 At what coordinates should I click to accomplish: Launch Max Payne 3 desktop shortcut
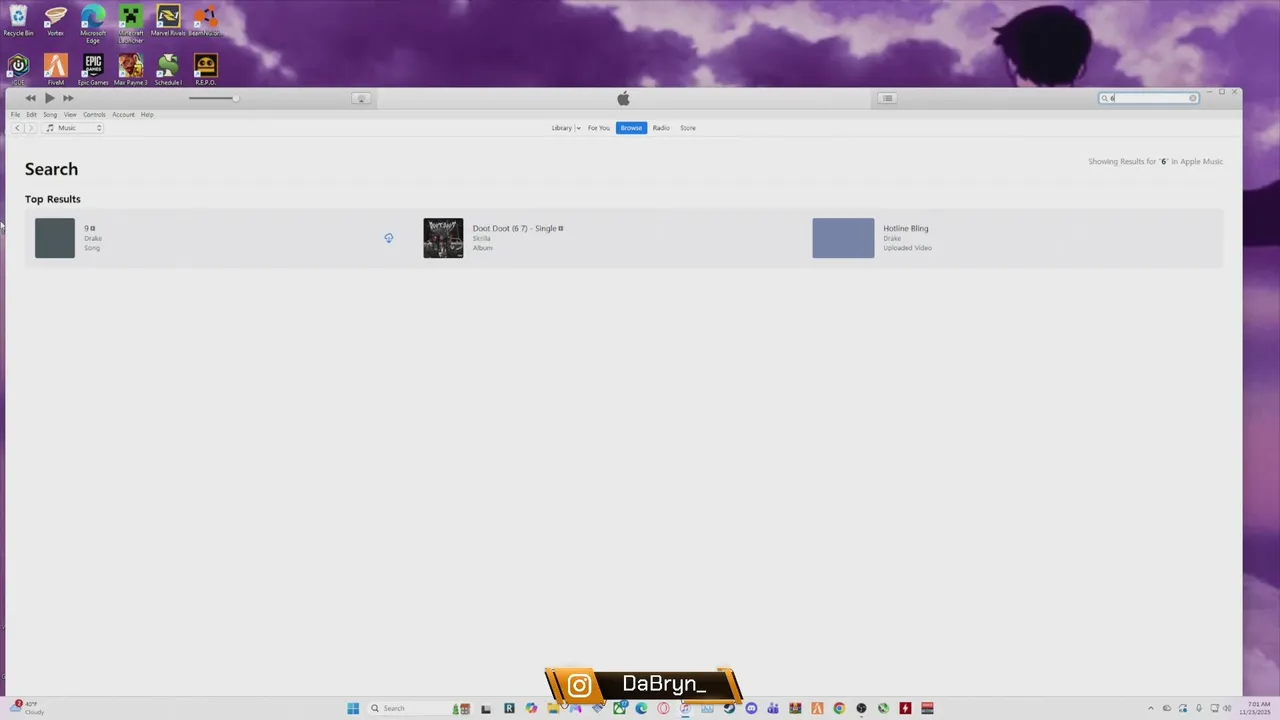click(130, 68)
